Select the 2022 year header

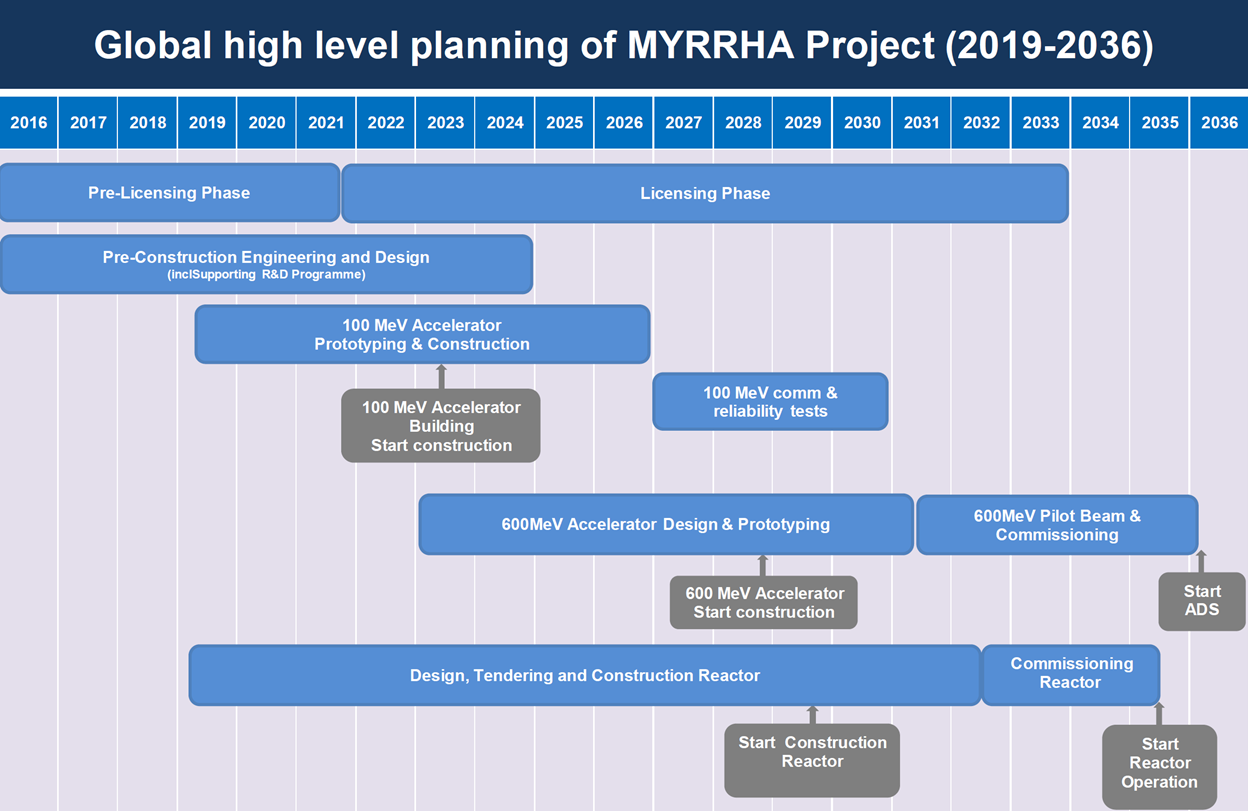point(386,122)
